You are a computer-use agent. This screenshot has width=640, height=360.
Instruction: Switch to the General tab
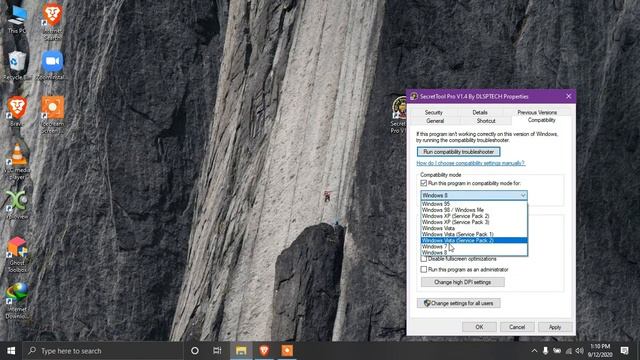(x=435, y=121)
